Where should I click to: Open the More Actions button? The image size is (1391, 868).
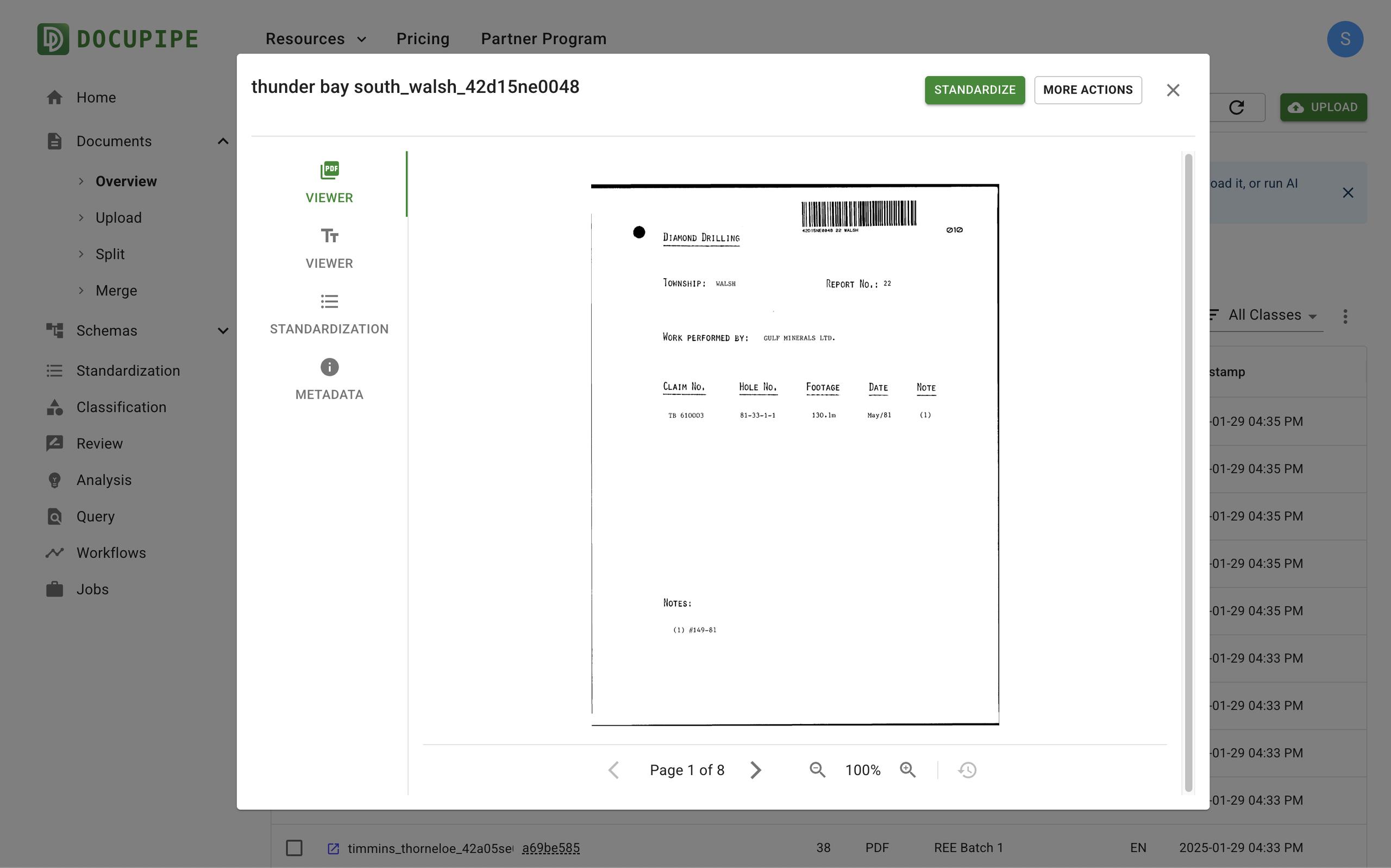(x=1087, y=90)
